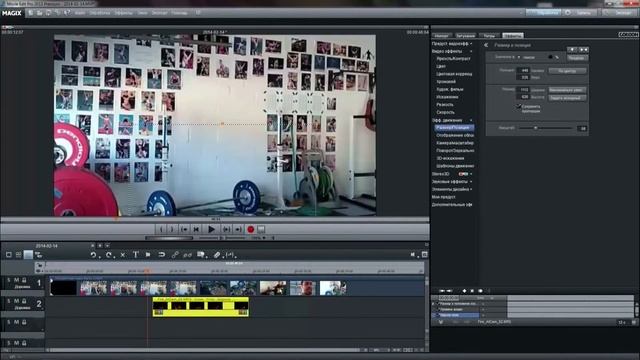Select the Chroma key effect entry
640x360 pixels.
click(x=446, y=82)
